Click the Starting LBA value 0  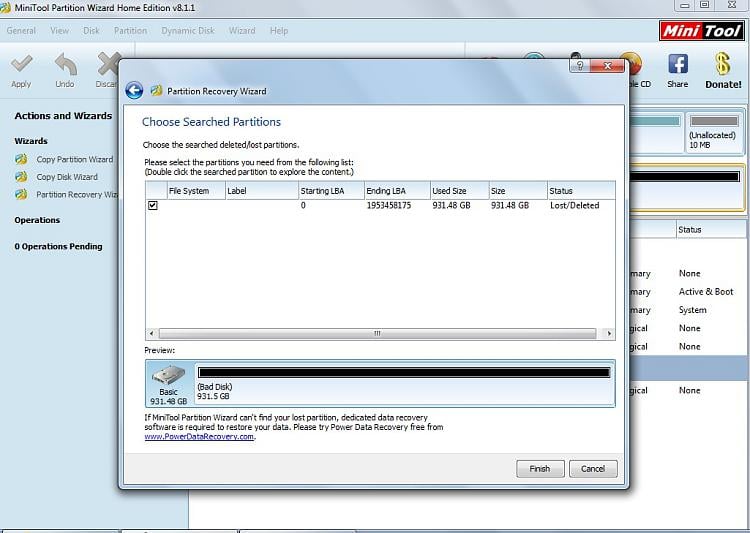303,205
